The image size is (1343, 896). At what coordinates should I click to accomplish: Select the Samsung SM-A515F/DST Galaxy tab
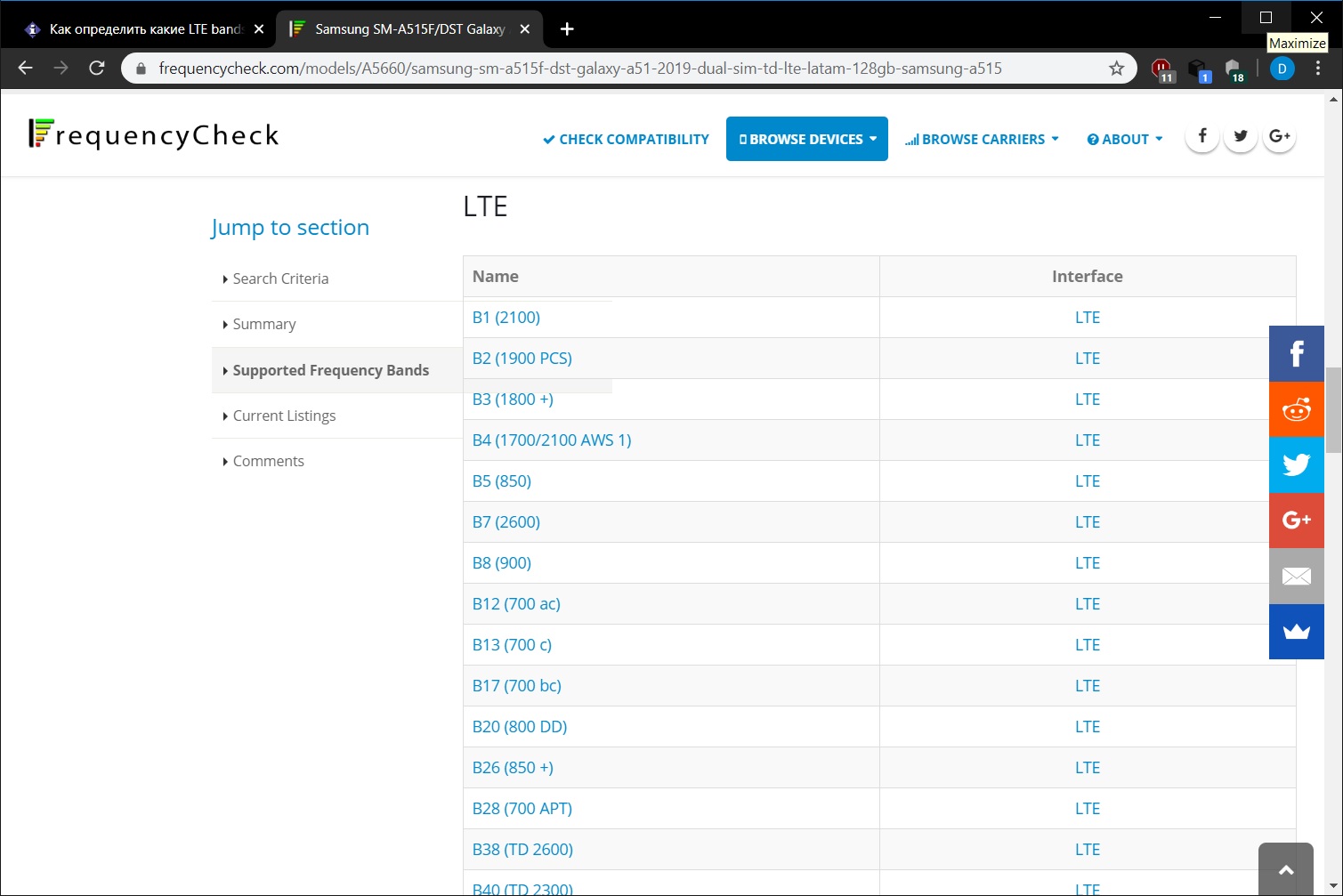409,29
